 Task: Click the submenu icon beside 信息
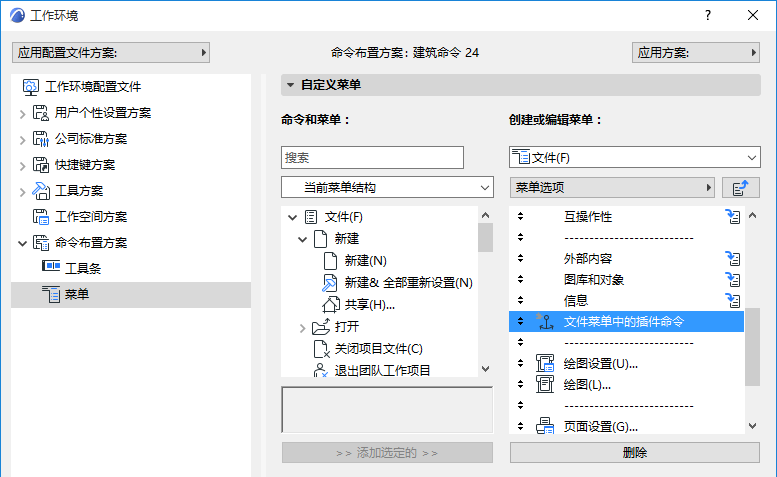[x=732, y=300]
